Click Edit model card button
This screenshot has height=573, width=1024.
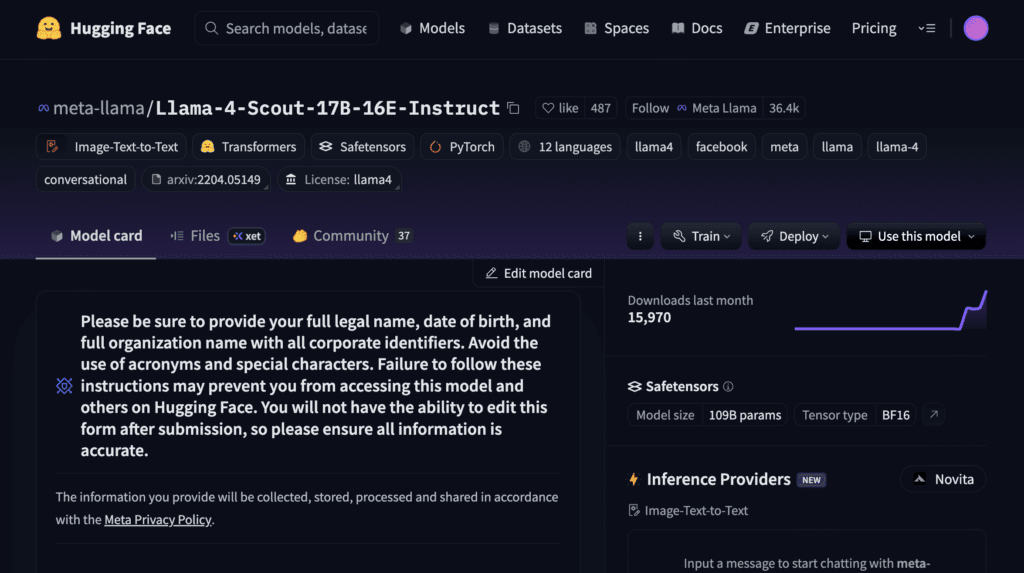[x=538, y=274]
